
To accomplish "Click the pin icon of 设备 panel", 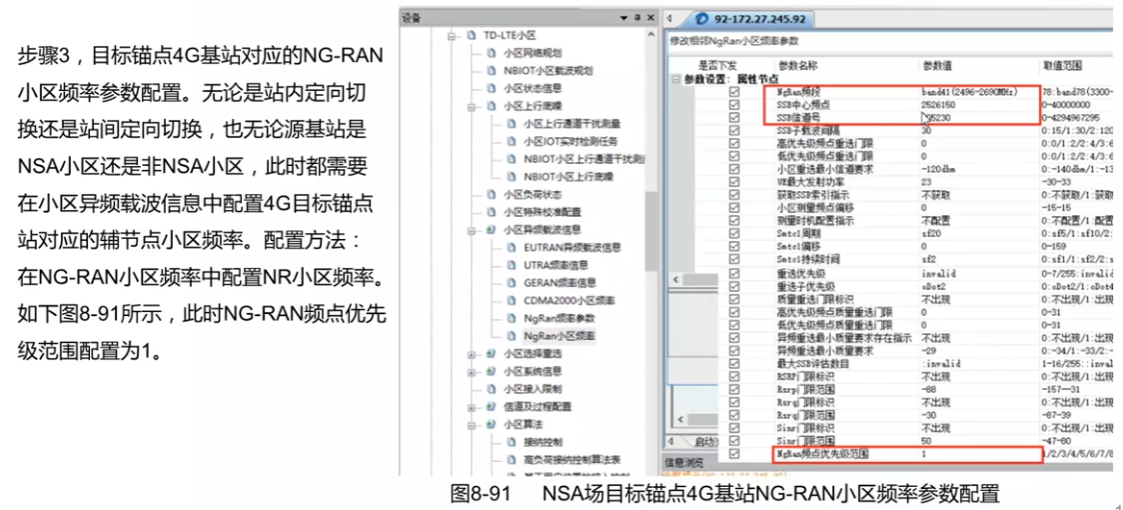I will point(637,18).
